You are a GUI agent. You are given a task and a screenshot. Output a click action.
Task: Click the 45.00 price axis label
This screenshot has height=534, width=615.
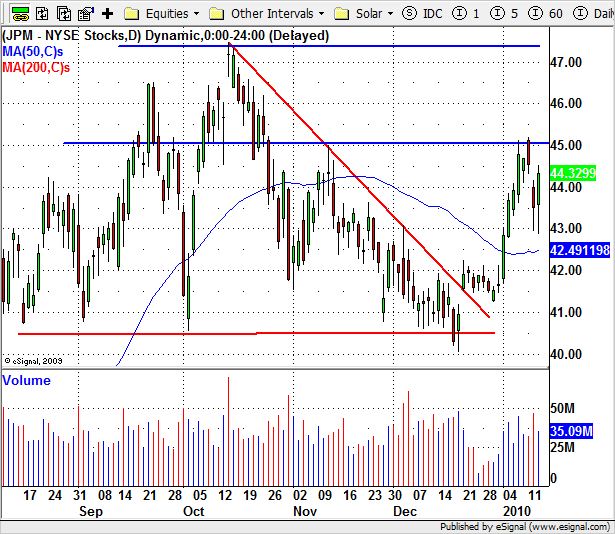click(x=566, y=145)
